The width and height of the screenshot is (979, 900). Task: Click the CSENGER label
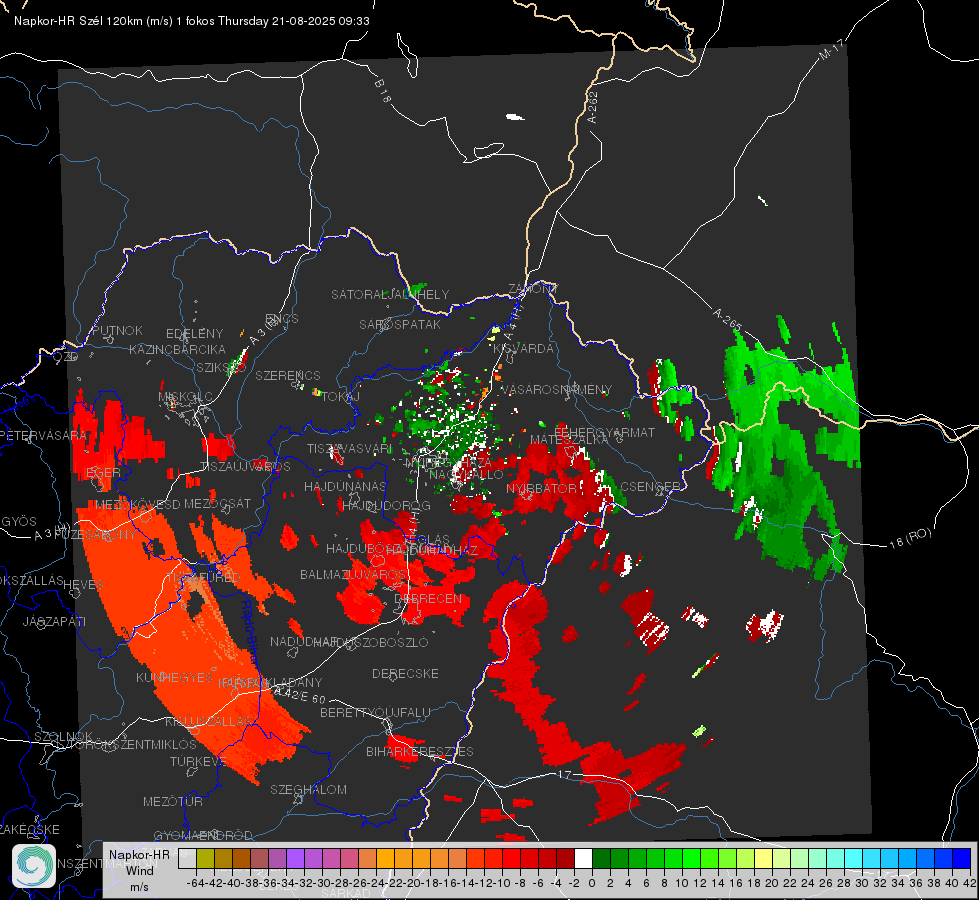pyautogui.click(x=650, y=486)
